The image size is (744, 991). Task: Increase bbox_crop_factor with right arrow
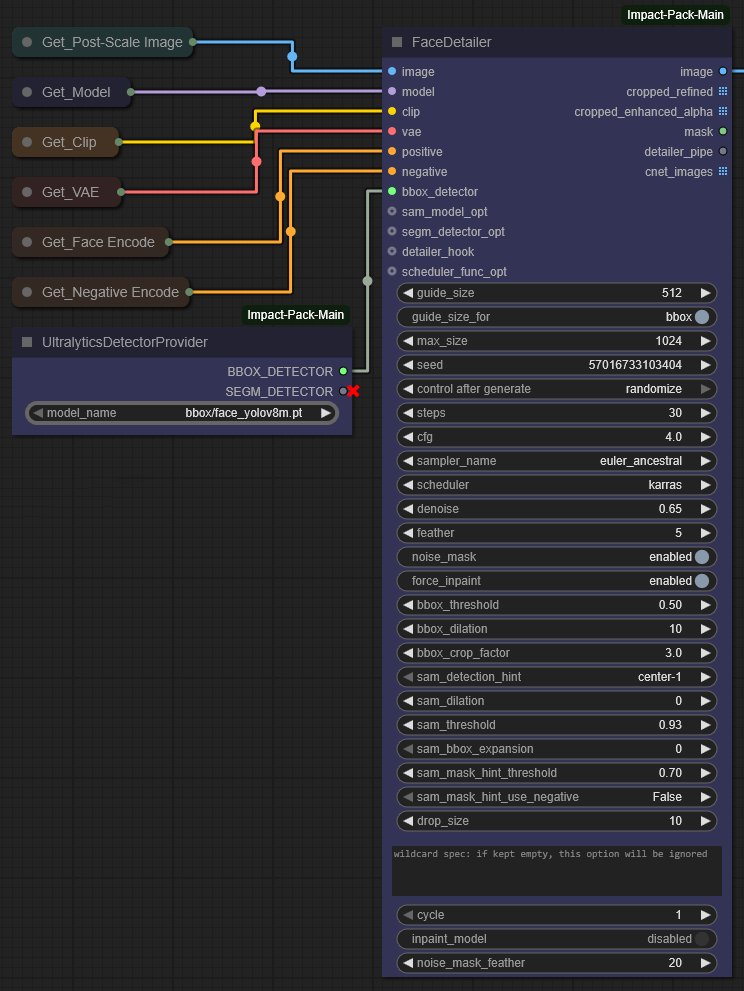click(x=705, y=653)
